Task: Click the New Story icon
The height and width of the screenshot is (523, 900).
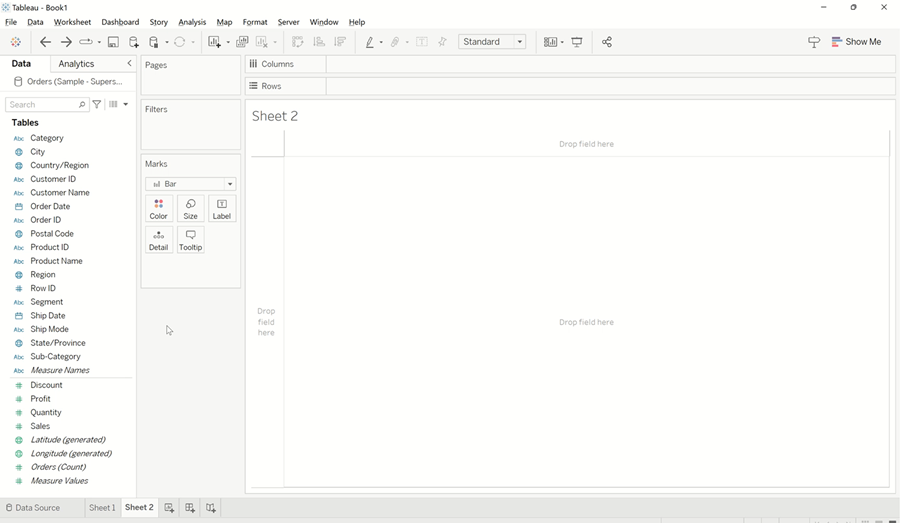Action: click(x=211, y=508)
